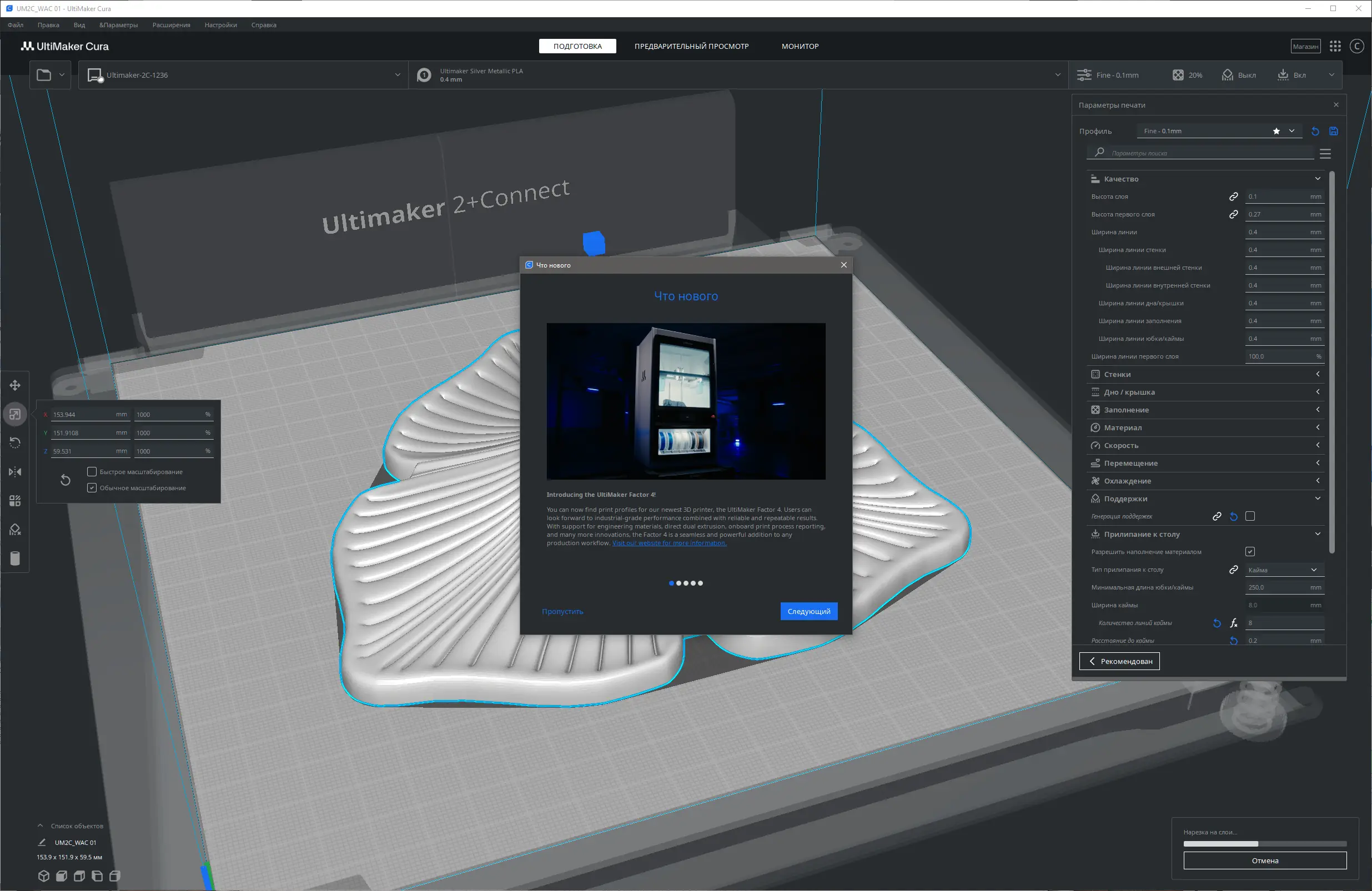Open the Ultimaker-2C-1236 printer dropdown

243,75
